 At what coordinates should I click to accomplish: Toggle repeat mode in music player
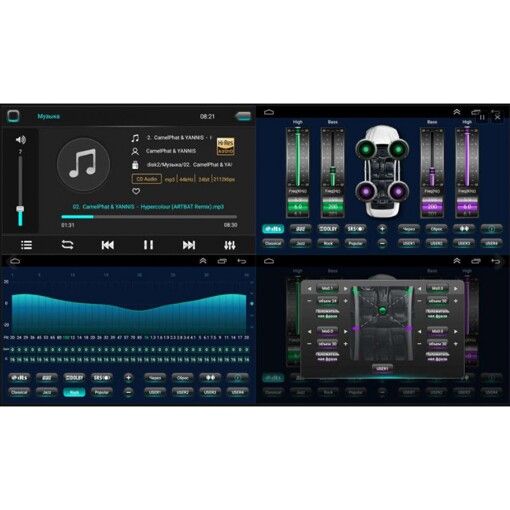[67, 245]
